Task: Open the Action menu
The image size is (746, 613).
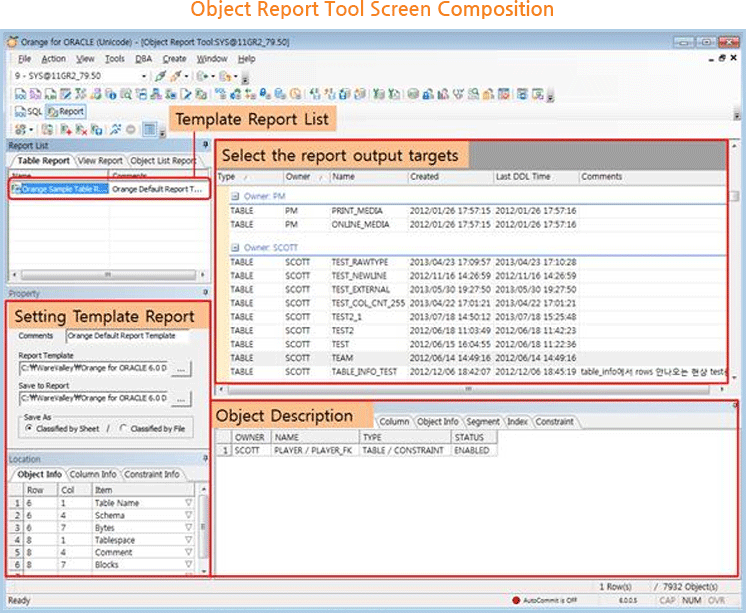Action: (x=53, y=59)
